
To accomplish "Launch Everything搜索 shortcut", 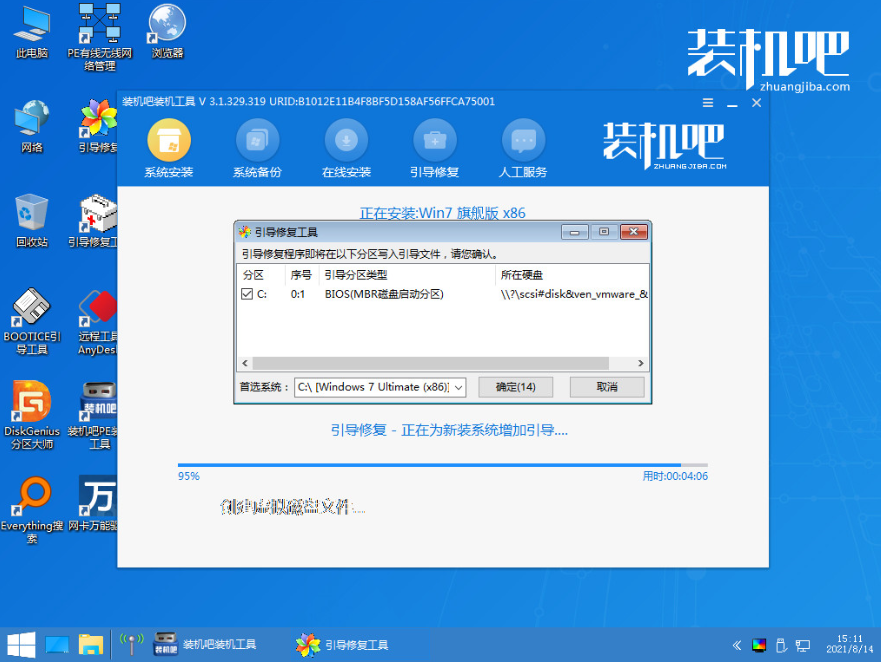I will coord(32,510).
